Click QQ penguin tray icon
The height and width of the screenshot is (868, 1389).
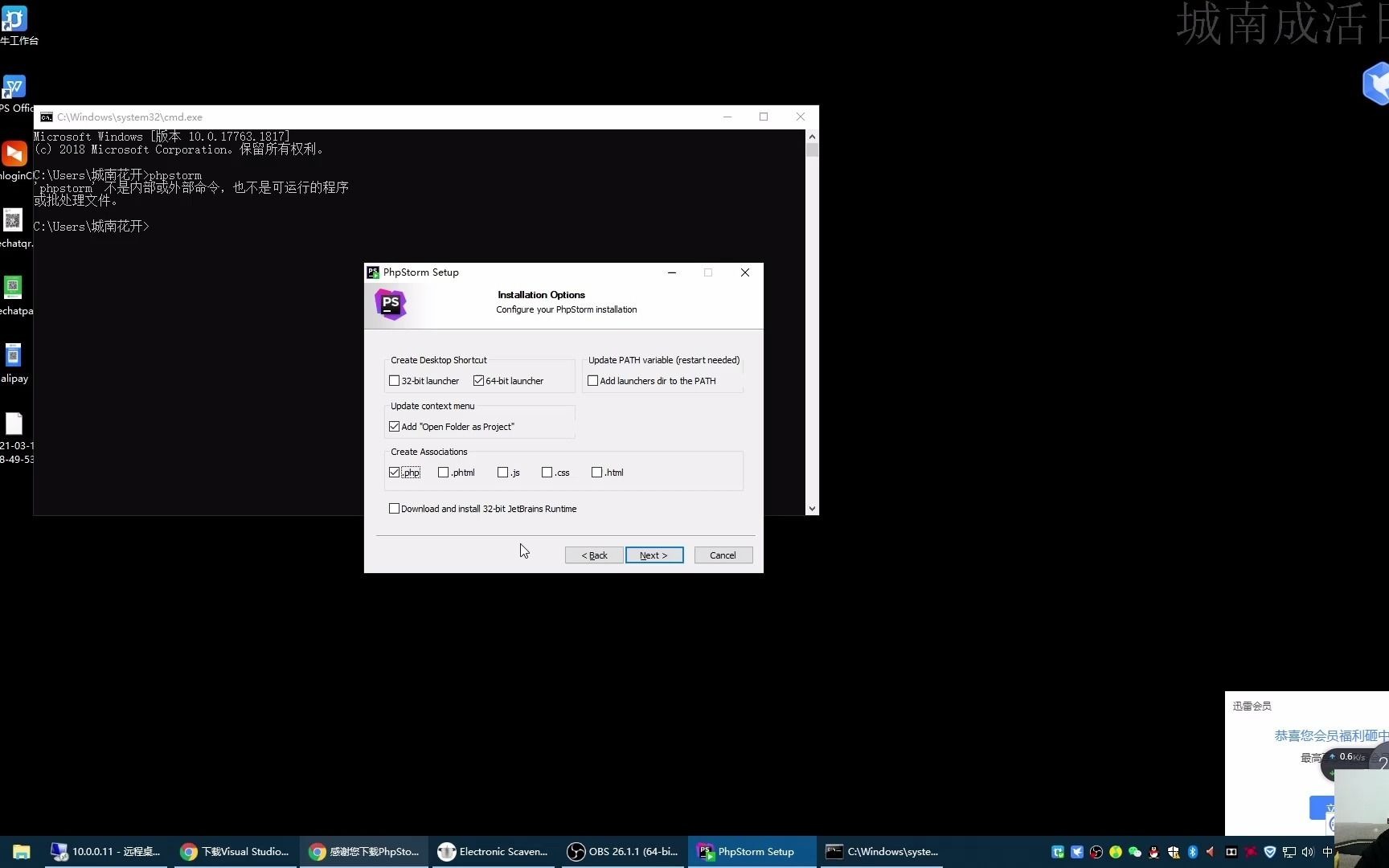coord(1154,852)
